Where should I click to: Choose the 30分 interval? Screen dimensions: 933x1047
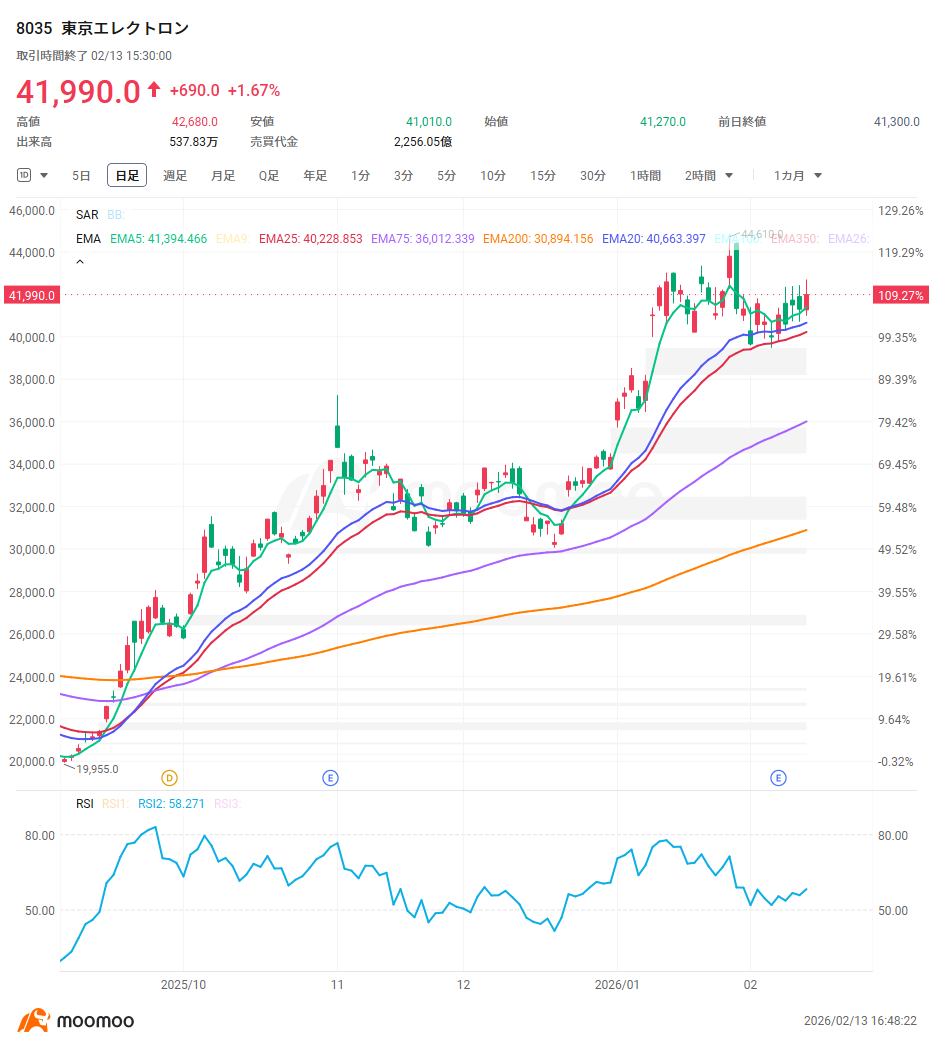tap(592, 176)
